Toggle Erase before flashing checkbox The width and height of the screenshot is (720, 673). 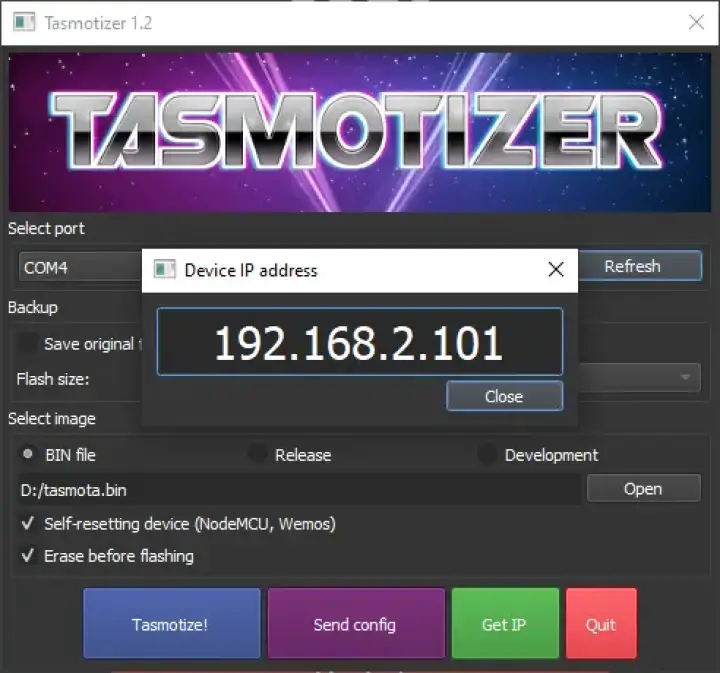28,555
